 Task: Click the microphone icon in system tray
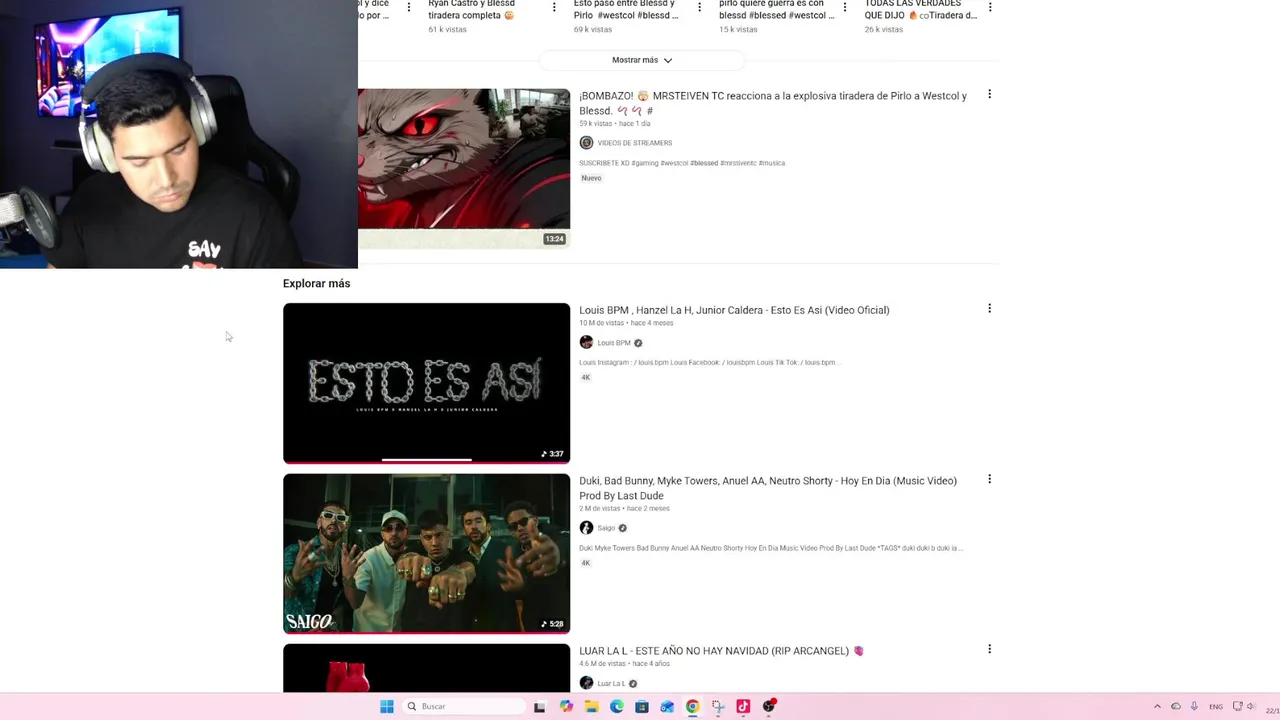tap(1194, 707)
